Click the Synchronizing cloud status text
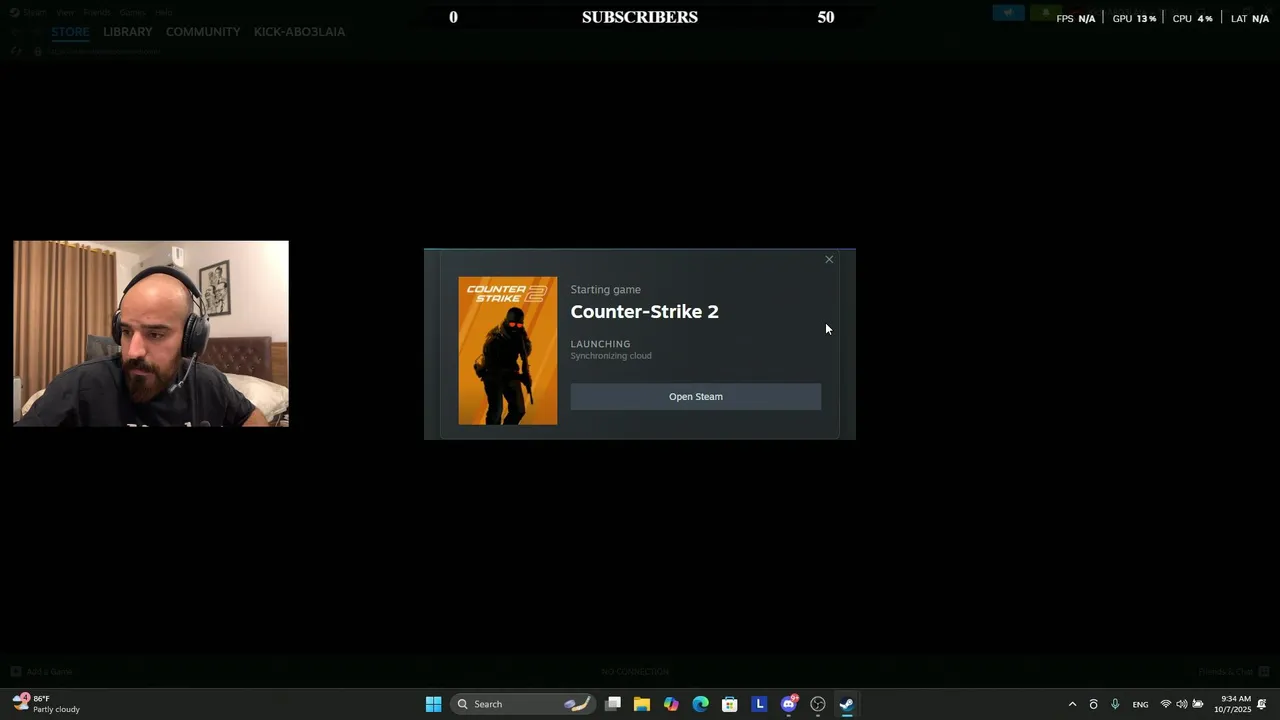This screenshot has width=1280, height=720. point(611,356)
